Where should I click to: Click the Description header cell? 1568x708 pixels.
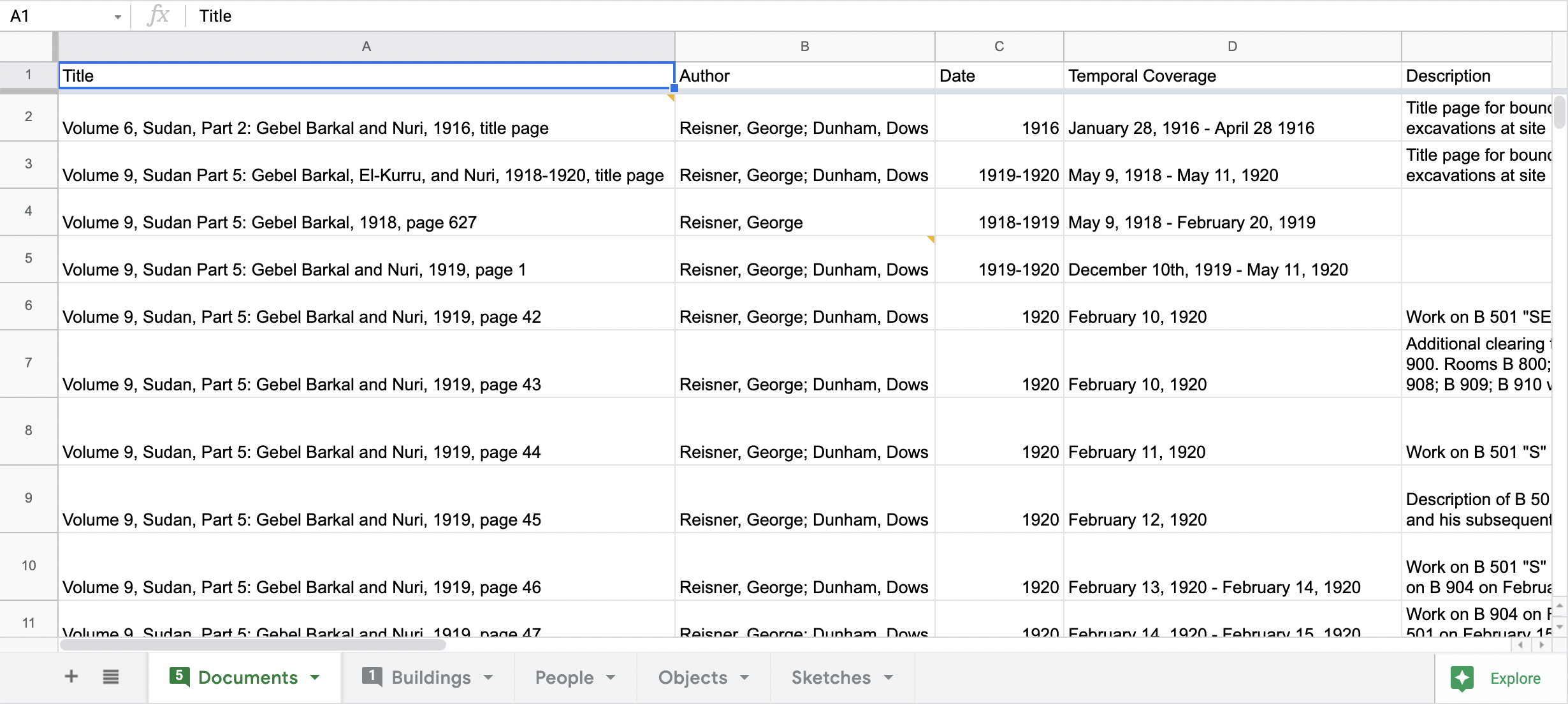click(1476, 76)
